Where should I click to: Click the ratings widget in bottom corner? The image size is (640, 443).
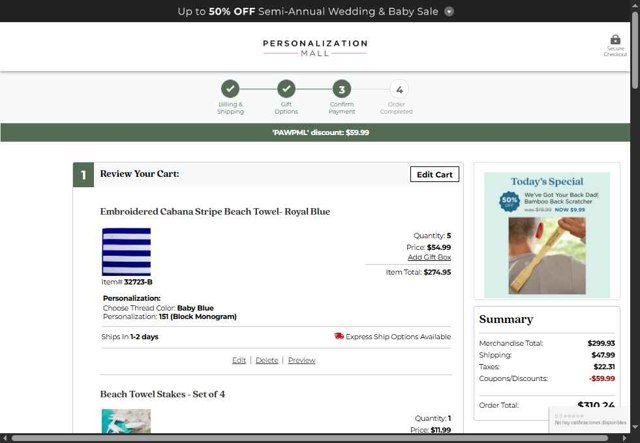coord(589,419)
